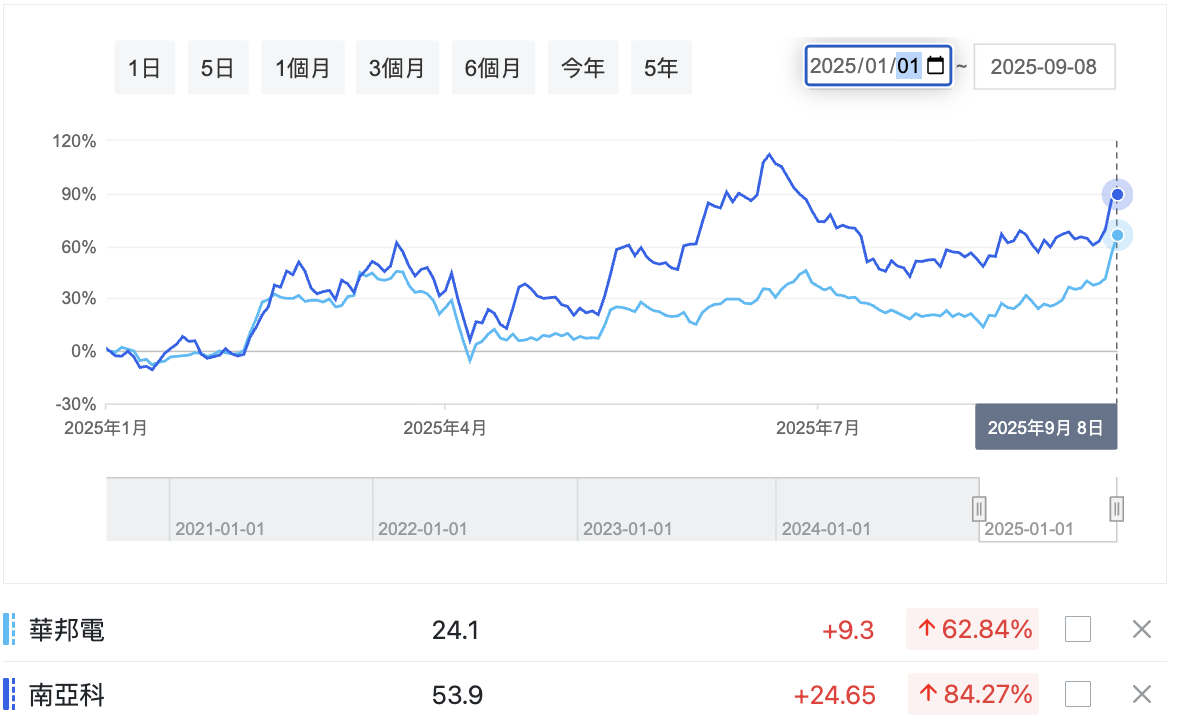Tick the checkbox in the 南亞科 row

tap(1078, 694)
